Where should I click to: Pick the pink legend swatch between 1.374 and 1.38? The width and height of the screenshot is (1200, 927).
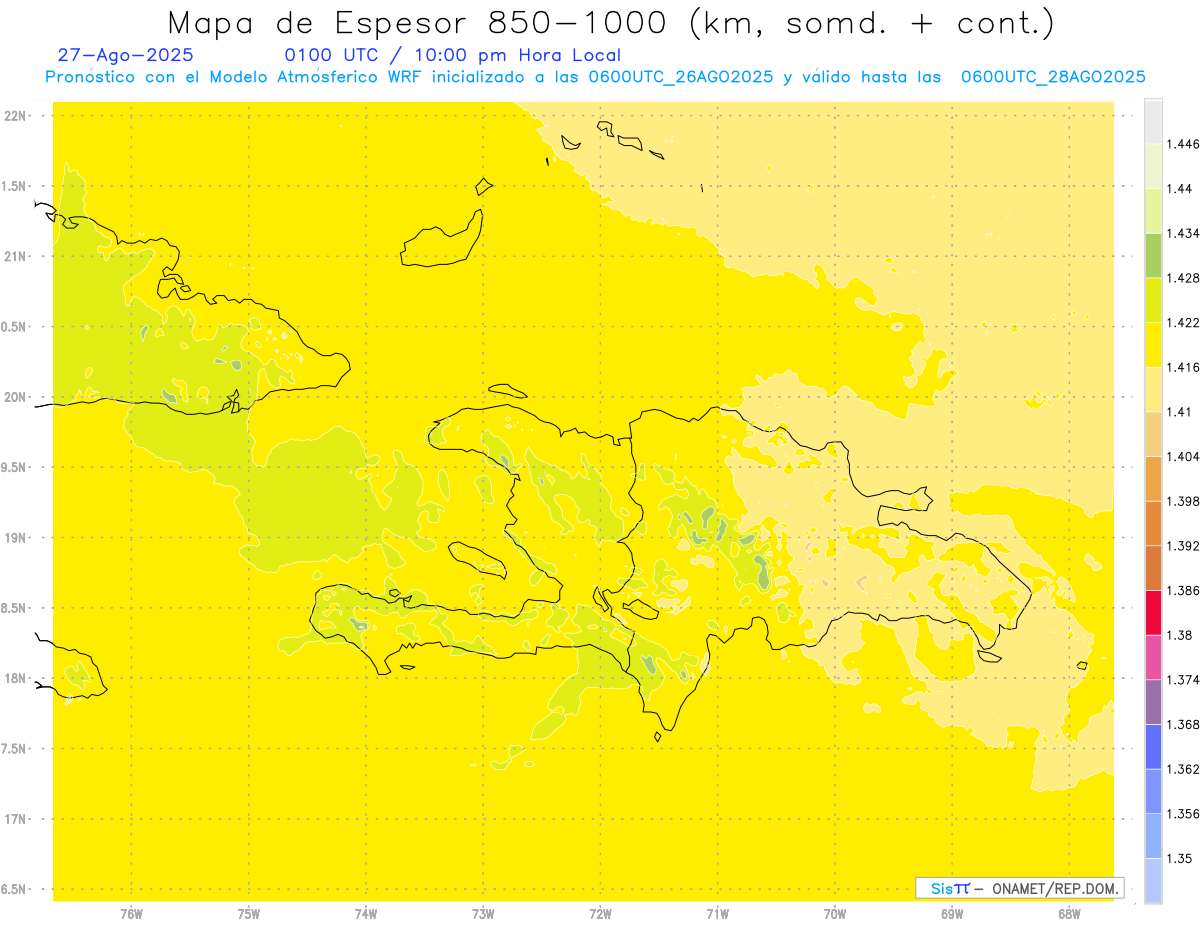point(1153,658)
